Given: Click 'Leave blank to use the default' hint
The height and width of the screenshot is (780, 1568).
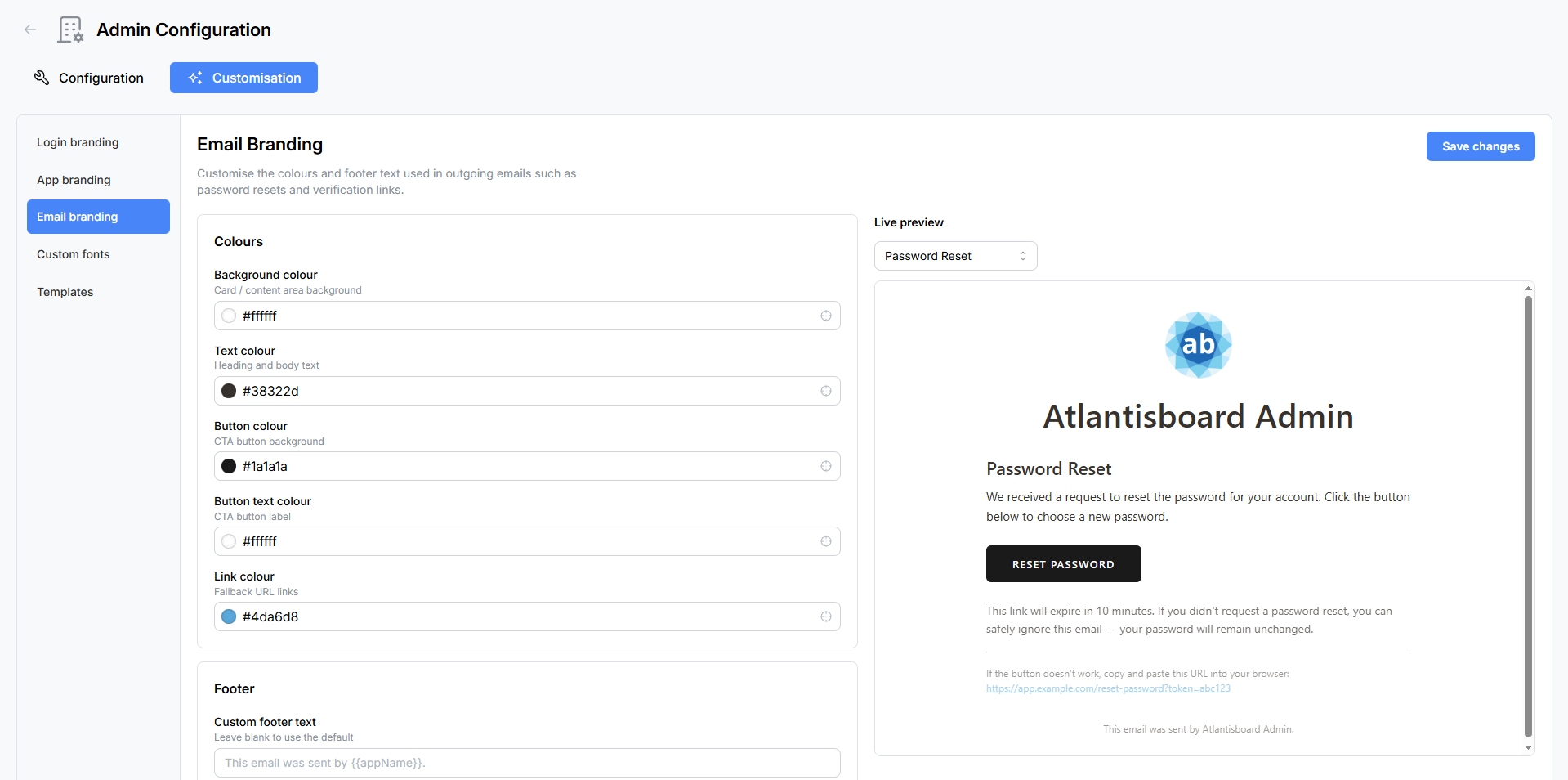Looking at the screenshot, I should coord(284,737).
